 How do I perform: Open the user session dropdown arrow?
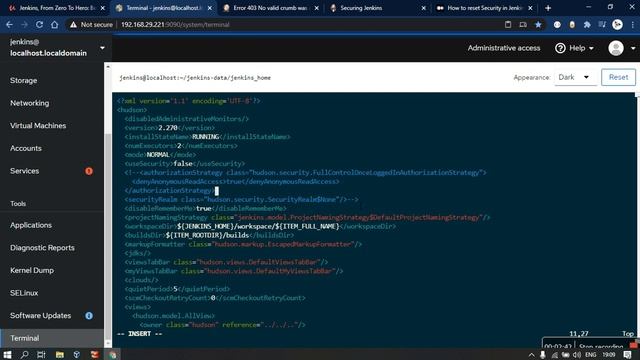(633, 48)
